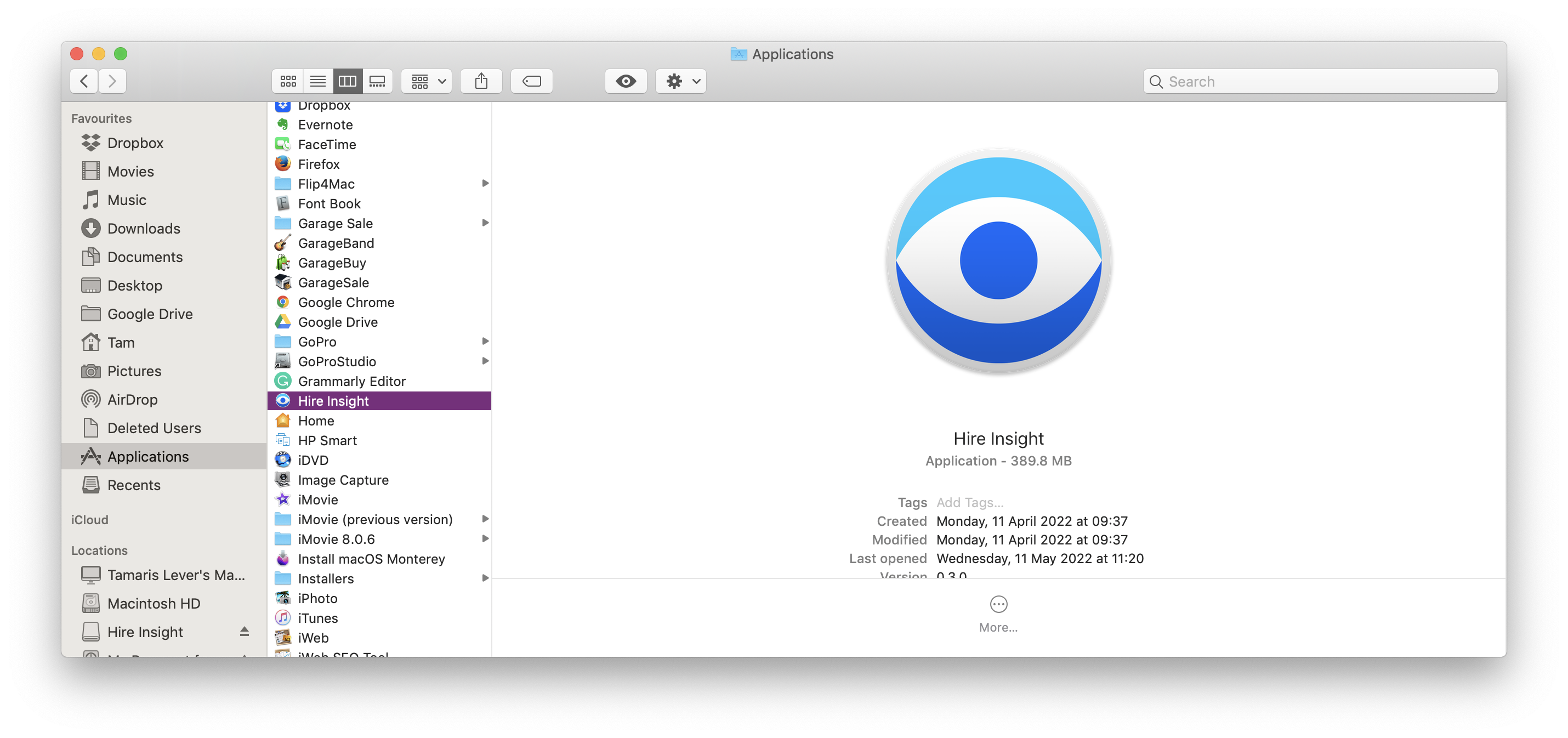This screenshot has width=1568, height=738.
Task: Click the back navigation arrow
Action: point(84,81)
